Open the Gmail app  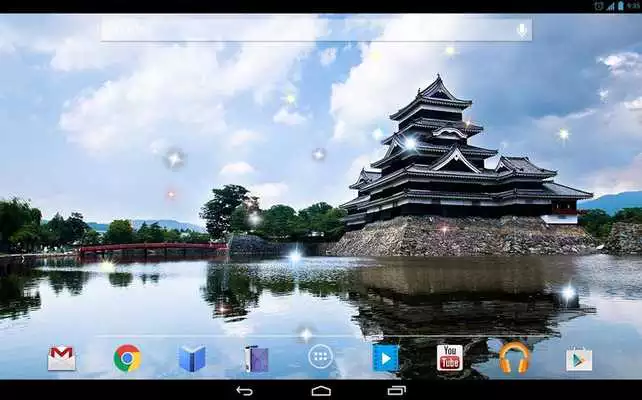pyautogui.click(x=62, y=358)
